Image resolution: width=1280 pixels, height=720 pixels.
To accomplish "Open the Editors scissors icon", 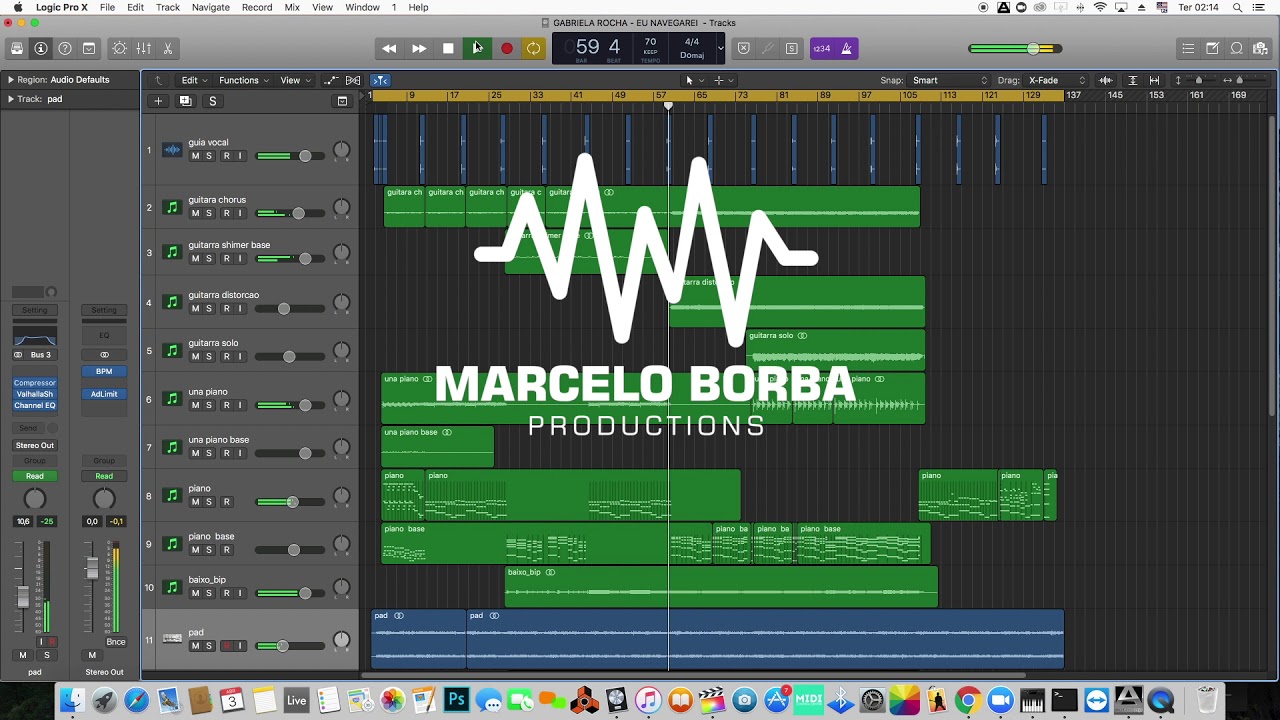I will click(x=168, y=48).
